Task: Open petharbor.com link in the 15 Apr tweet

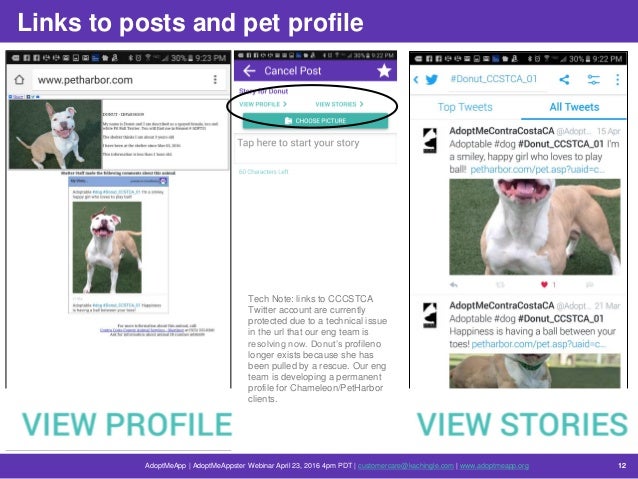Action: pyautogui.click(x=537, y=169)
